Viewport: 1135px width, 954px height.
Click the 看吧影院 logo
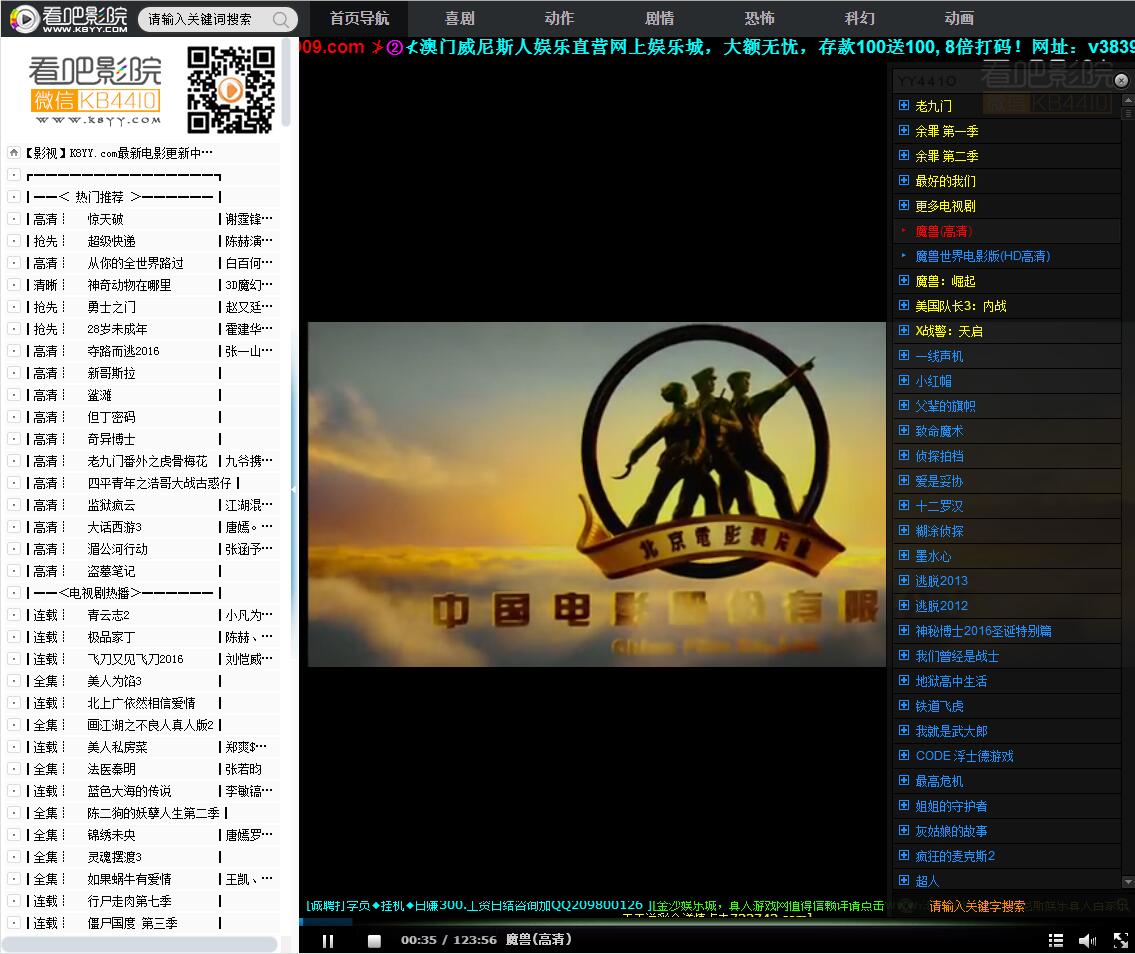69,19
